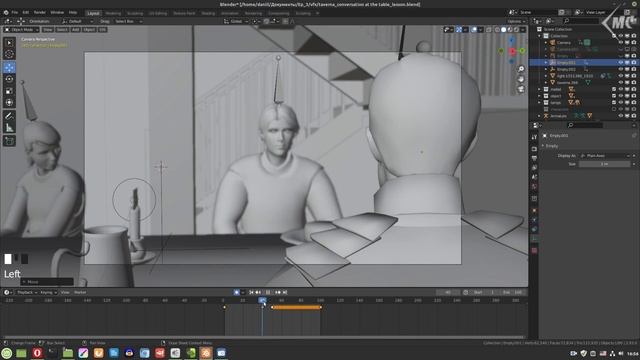The image size is (640, 360).
Task: Toggle exclude checkbox for object collection
Action: pos(614,96)
